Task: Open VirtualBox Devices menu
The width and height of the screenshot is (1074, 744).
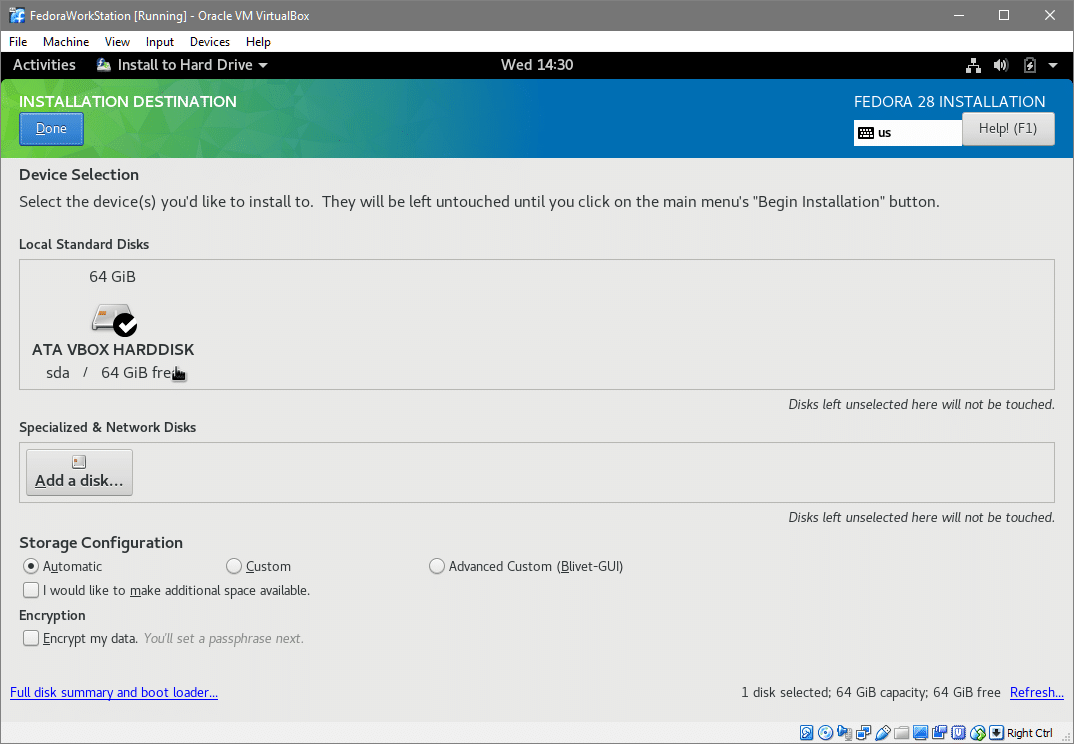Action: tap(210, 42)
